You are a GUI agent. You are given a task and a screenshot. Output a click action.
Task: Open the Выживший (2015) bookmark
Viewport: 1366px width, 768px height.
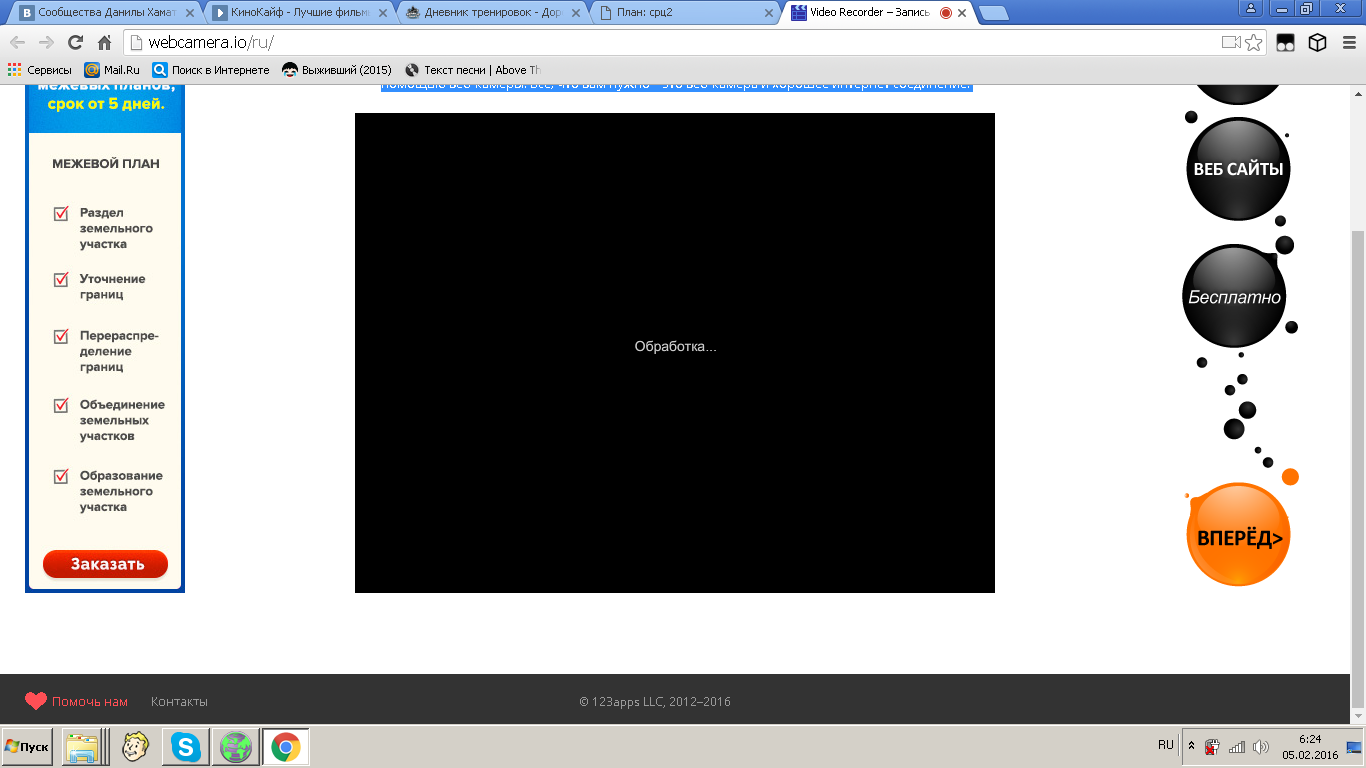pos(337,70)
